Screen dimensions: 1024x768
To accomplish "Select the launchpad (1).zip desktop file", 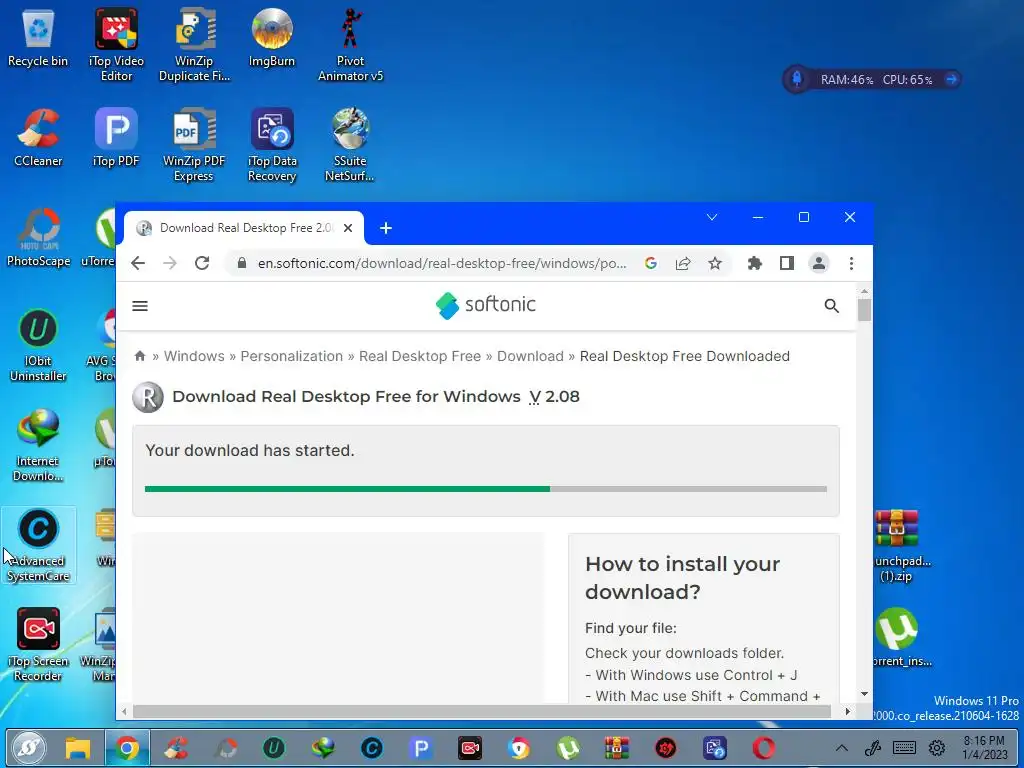I will 898,546.
